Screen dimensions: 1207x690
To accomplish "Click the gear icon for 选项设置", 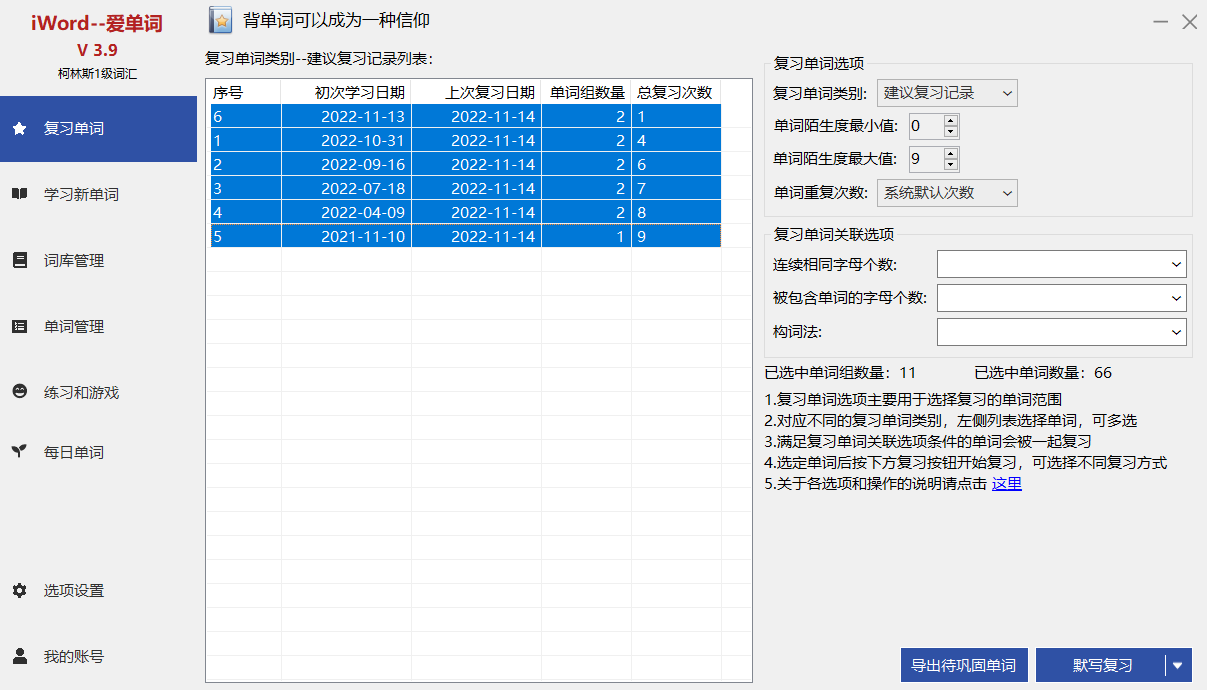I will [19, 590].
